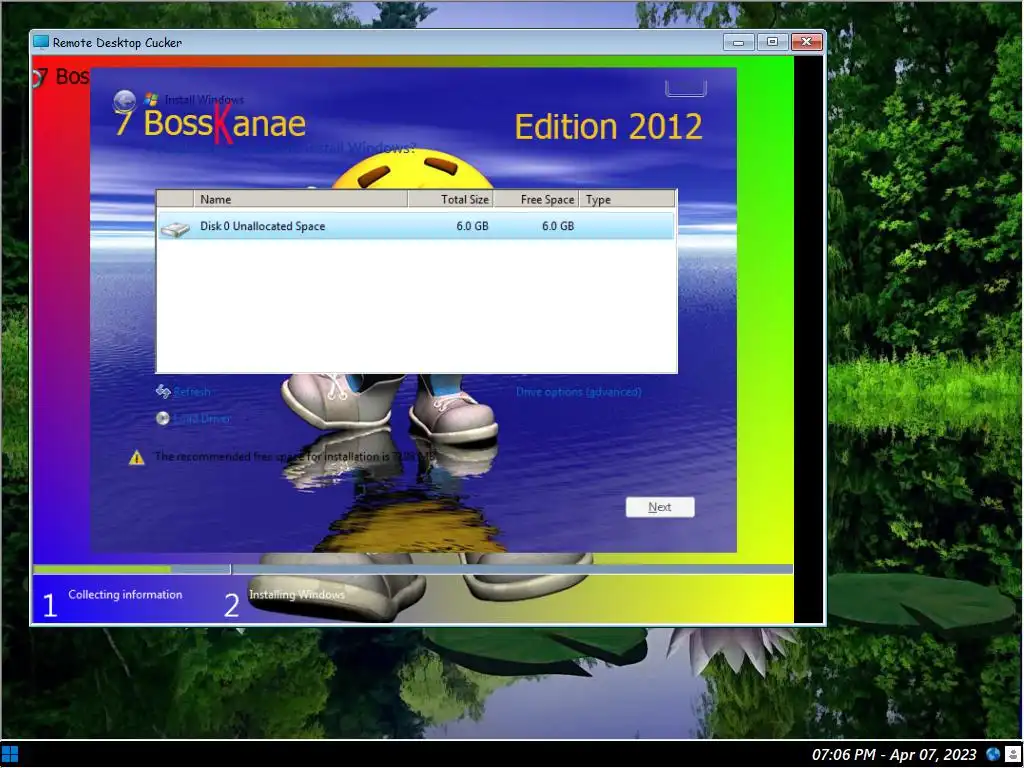Open Drive options (advanced)
The height and width of the screenshot is (768, 1024).
(x=579, y=392)
